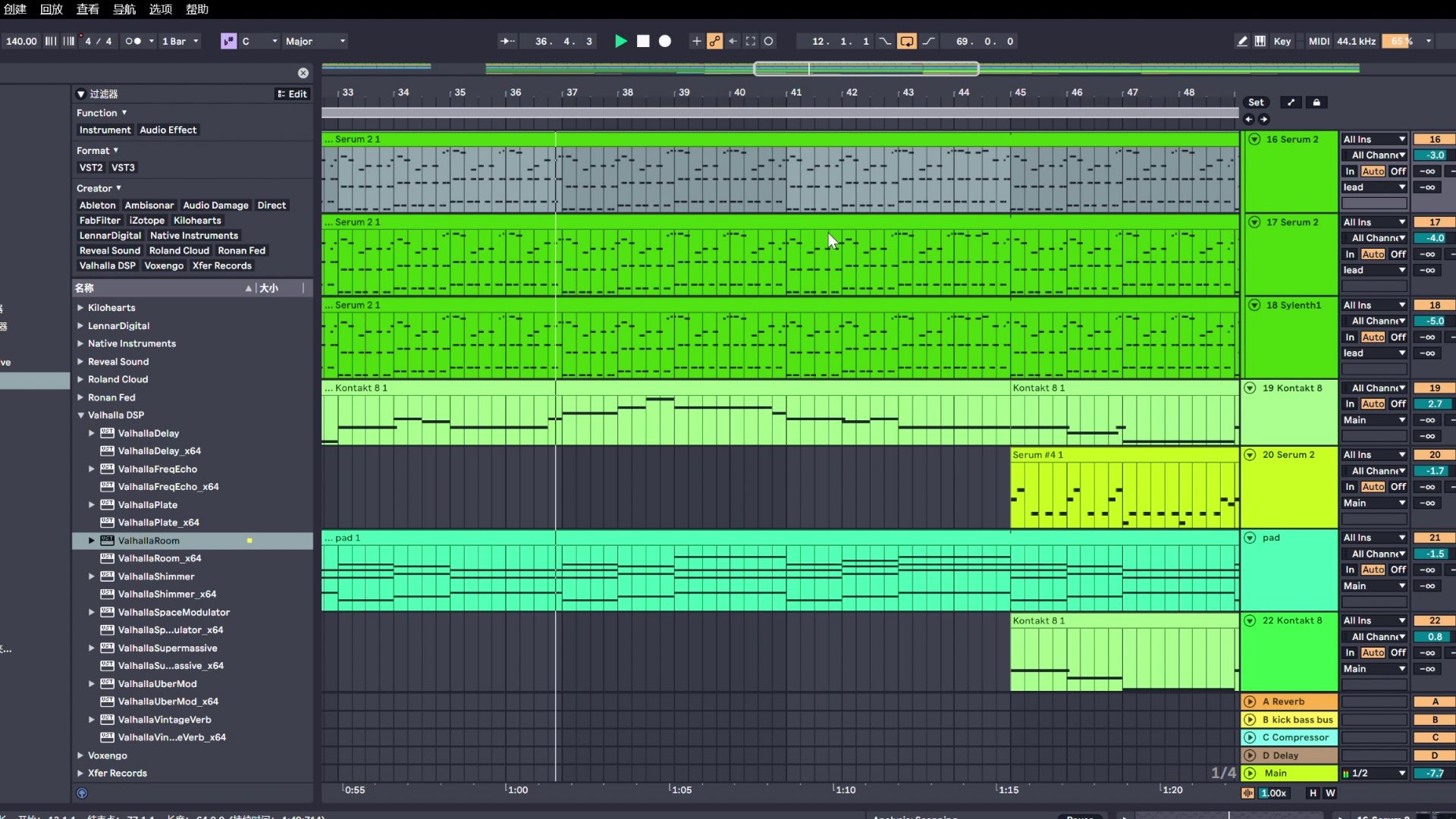This screenshot has height=819, width=1456.
Task: Toggle the Audio Effect function filter
Action: point(168,130)
